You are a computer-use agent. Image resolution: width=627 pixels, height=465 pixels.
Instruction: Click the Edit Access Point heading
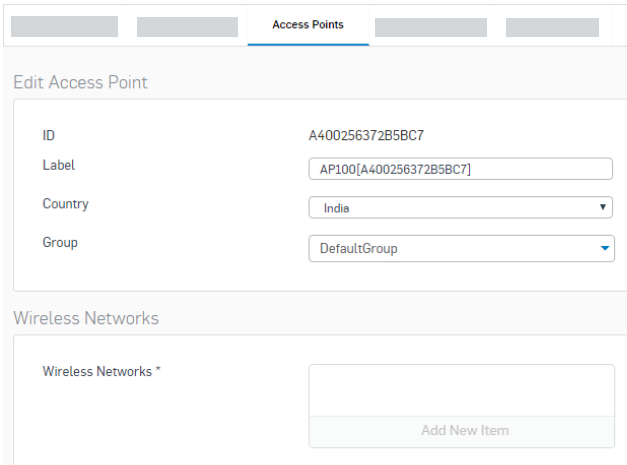[80, 82]
